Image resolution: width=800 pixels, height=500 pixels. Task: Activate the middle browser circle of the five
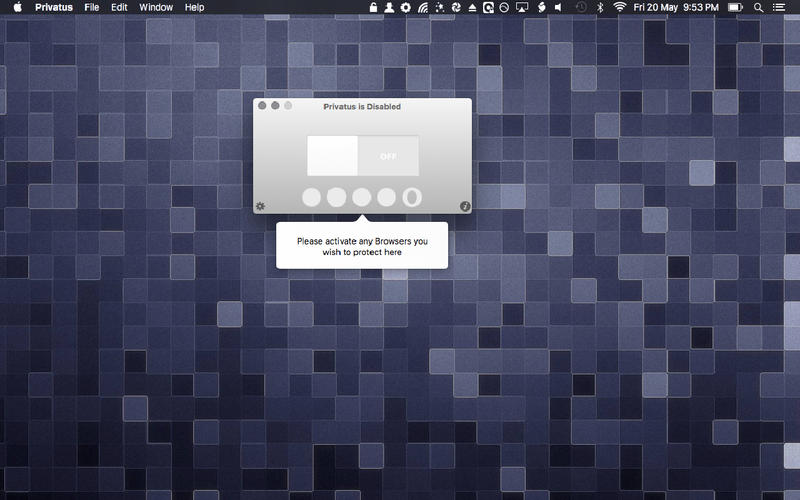pos(362,197)
